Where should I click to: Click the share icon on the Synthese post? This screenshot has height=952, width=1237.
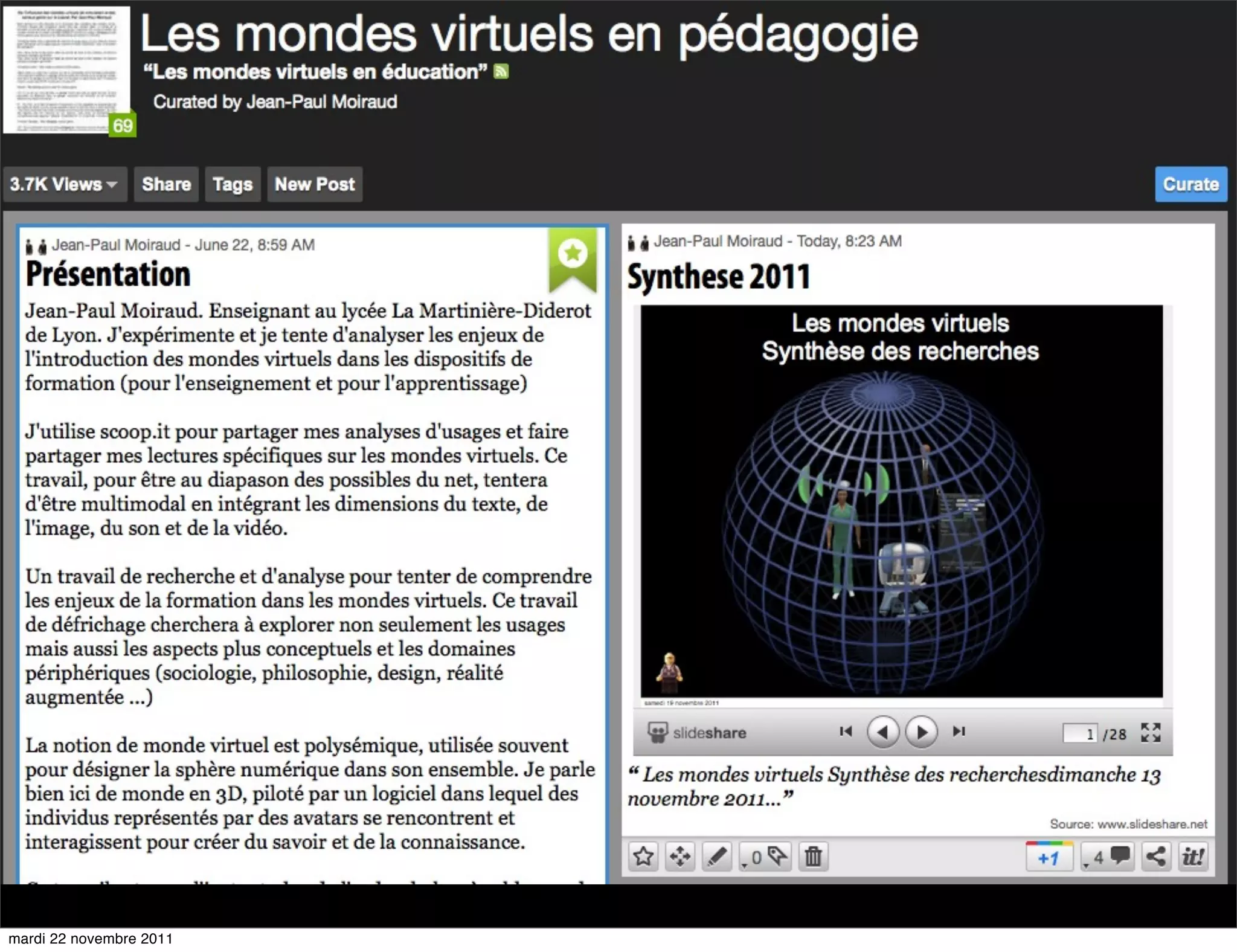[1156, 856]
